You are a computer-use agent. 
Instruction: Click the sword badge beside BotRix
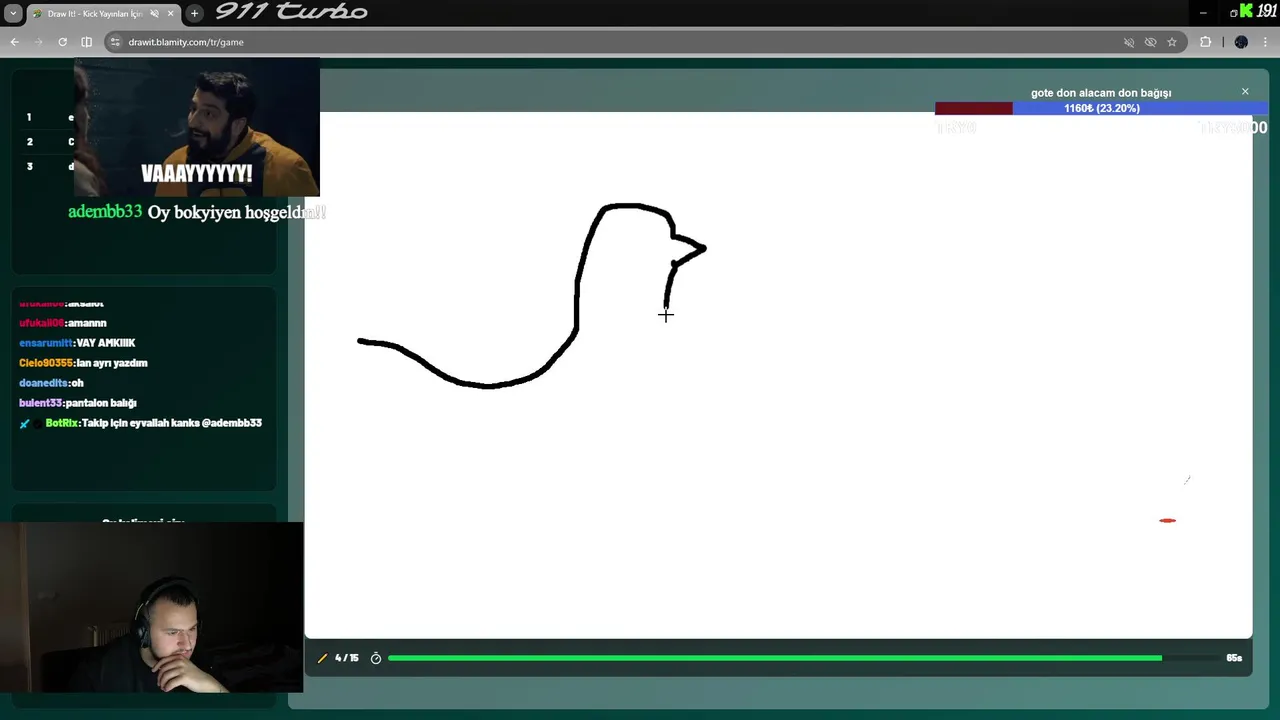(25, 424)
